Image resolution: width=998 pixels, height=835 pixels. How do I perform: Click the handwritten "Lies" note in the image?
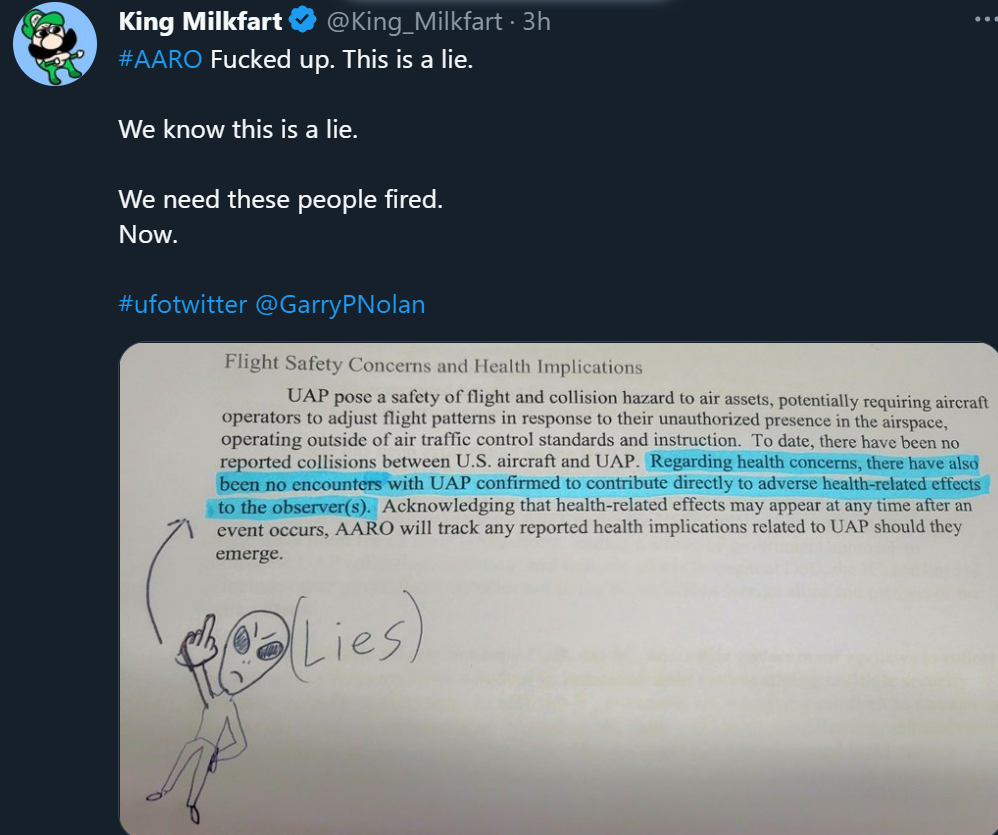[356, 636]
